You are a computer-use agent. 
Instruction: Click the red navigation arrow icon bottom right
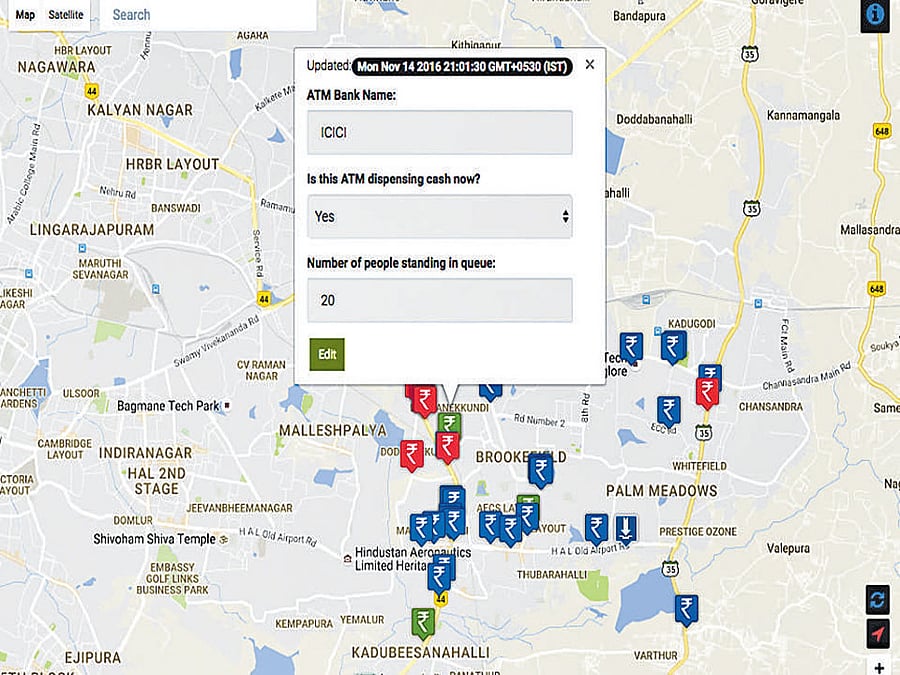(x=875, y=632)
